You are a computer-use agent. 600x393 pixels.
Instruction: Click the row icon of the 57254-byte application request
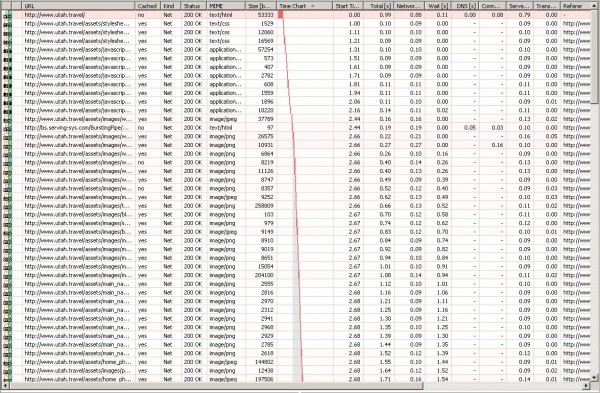7,50
